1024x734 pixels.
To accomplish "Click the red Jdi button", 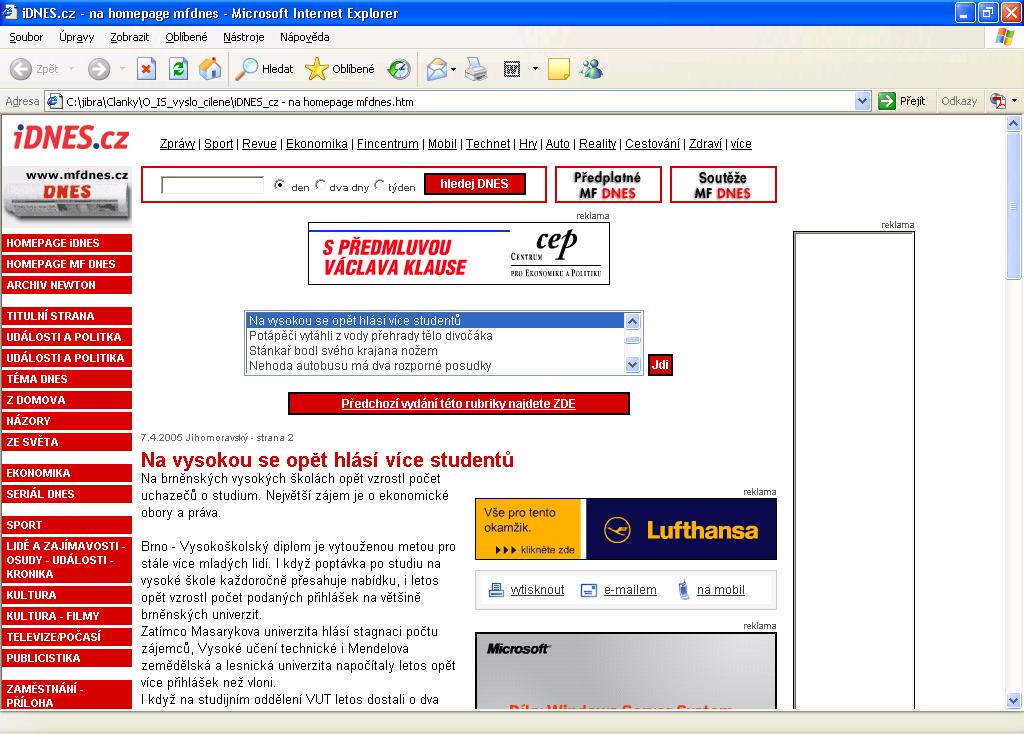I will pyautogui.click(x=660, y=364).
